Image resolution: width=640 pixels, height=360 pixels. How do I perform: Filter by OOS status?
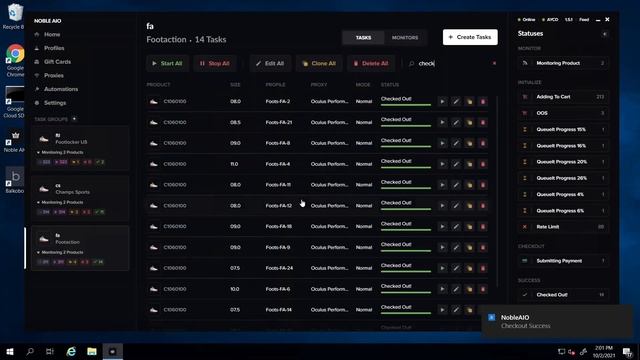tap(564, 113)
